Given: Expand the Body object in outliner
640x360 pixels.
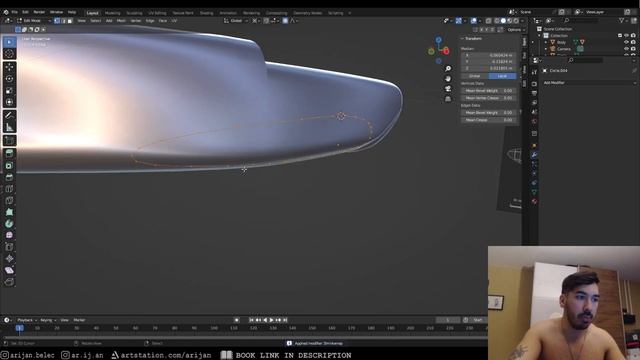Looking at the screenshot, I should pos(546,42).
